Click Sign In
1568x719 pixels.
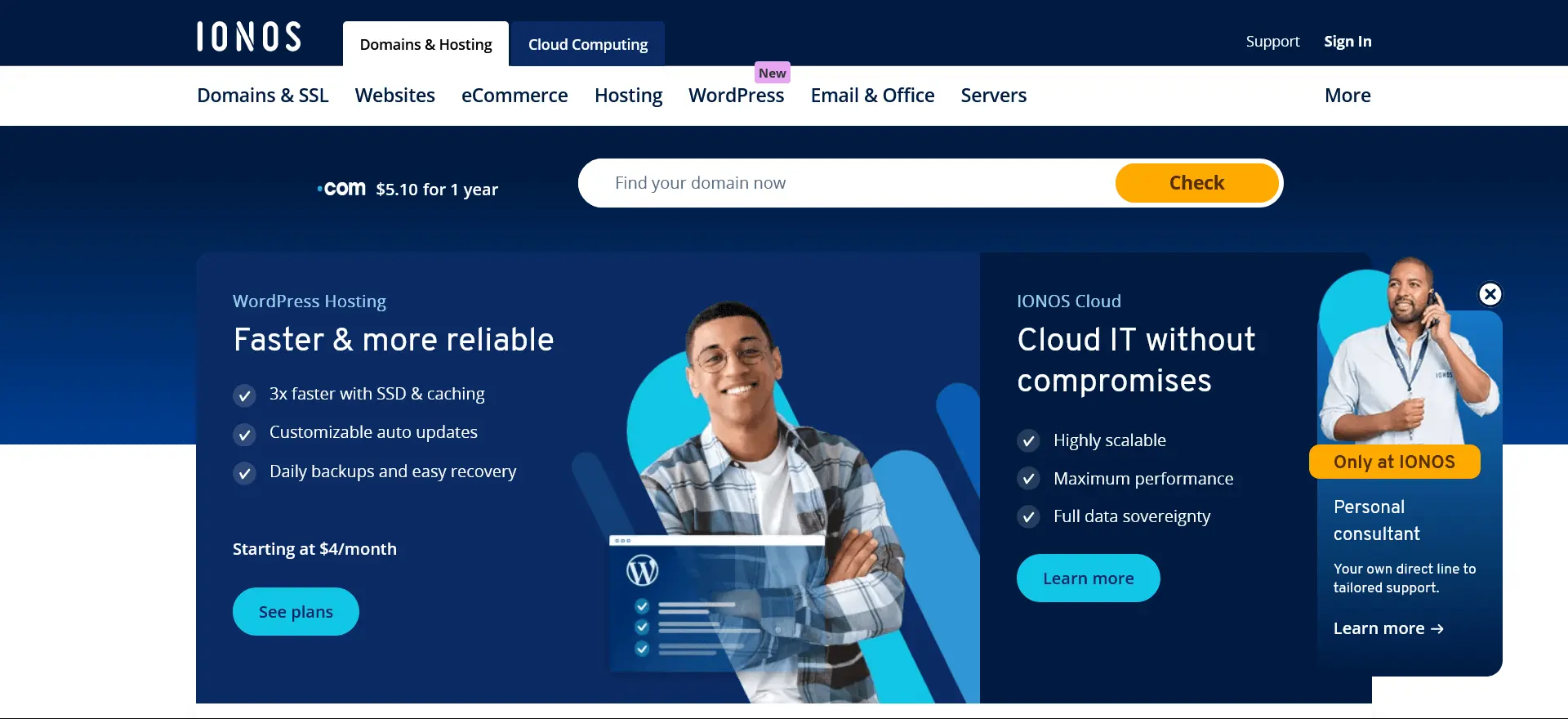1347,42
